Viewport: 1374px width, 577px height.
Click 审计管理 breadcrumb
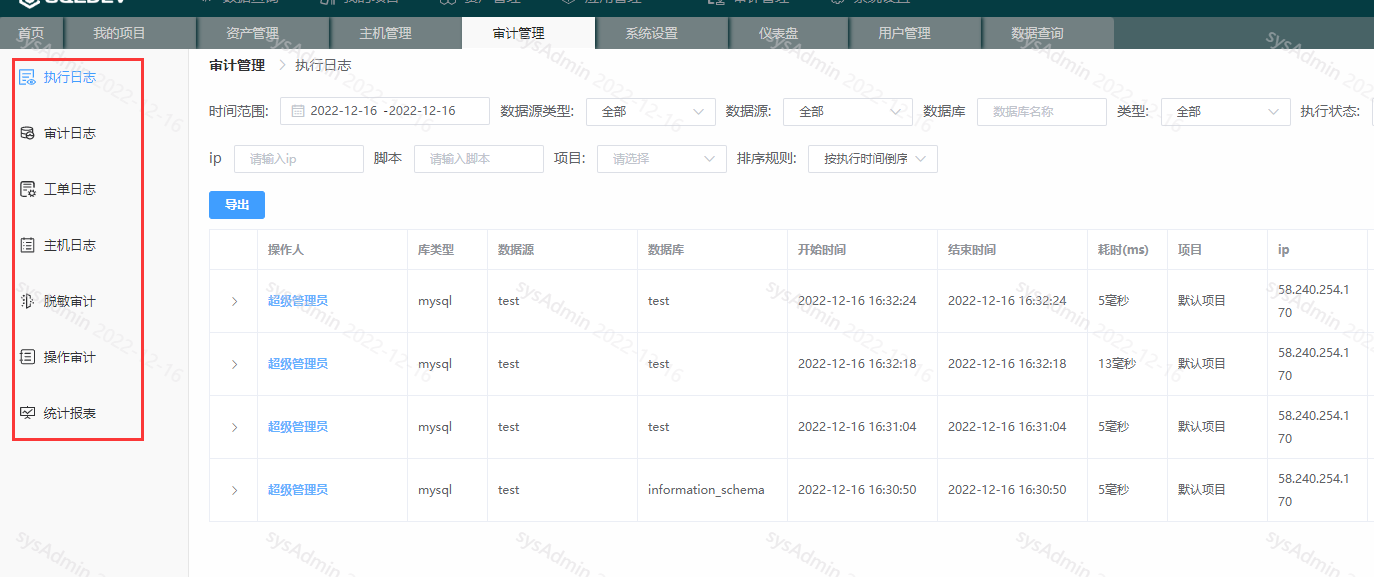click(237, 66)
